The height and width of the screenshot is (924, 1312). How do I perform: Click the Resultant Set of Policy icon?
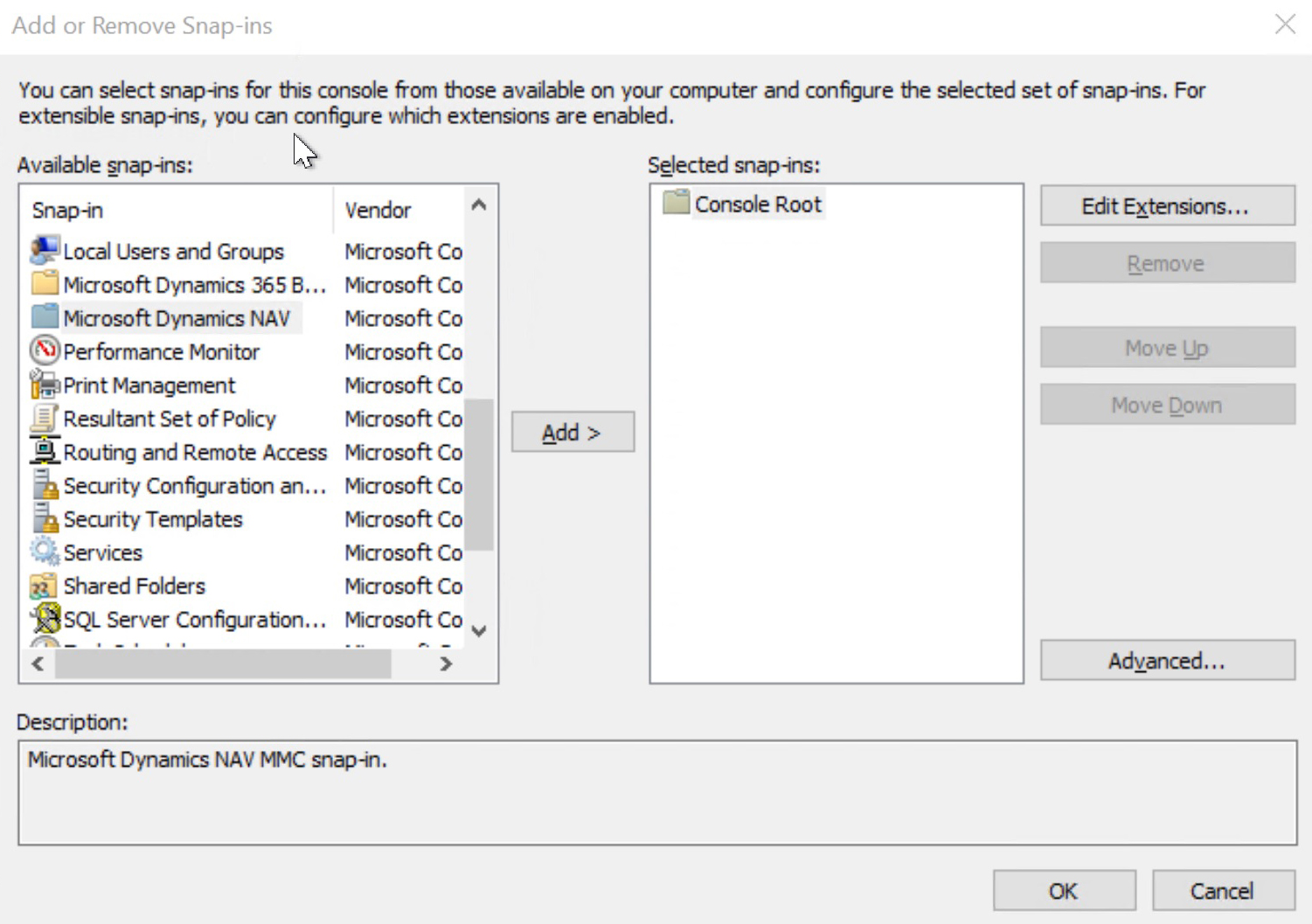(x=45, y=418)
